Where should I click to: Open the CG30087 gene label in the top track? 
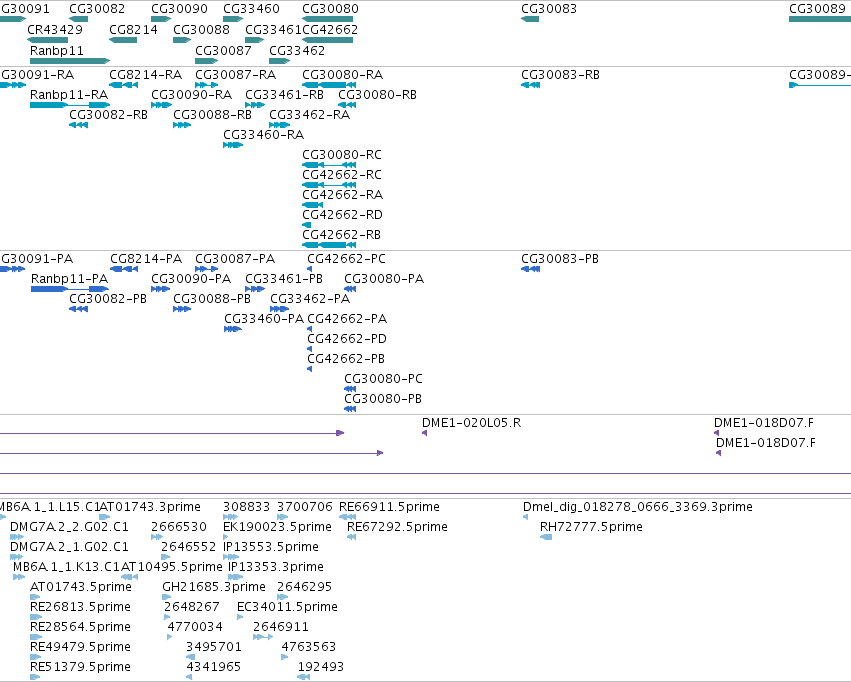coord(223,50)
